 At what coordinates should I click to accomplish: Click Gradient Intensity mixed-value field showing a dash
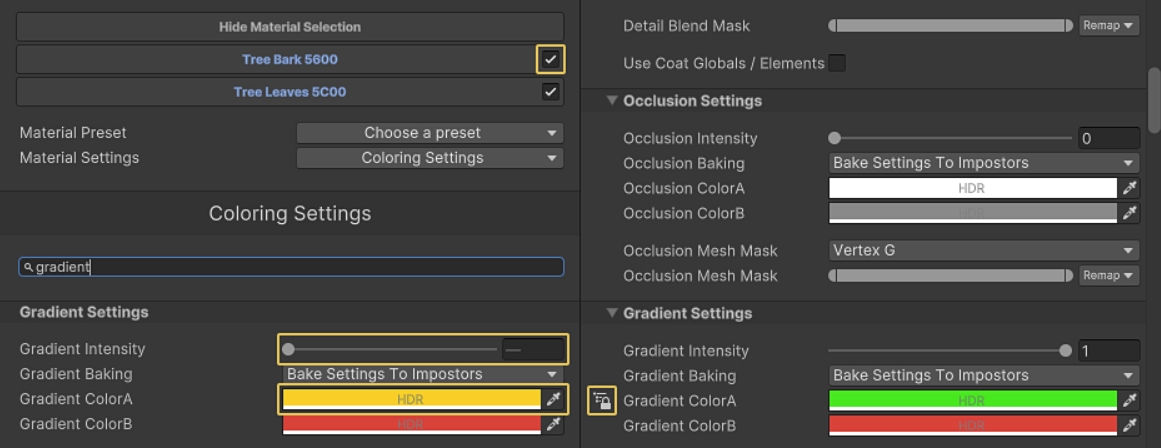(533, 350)
